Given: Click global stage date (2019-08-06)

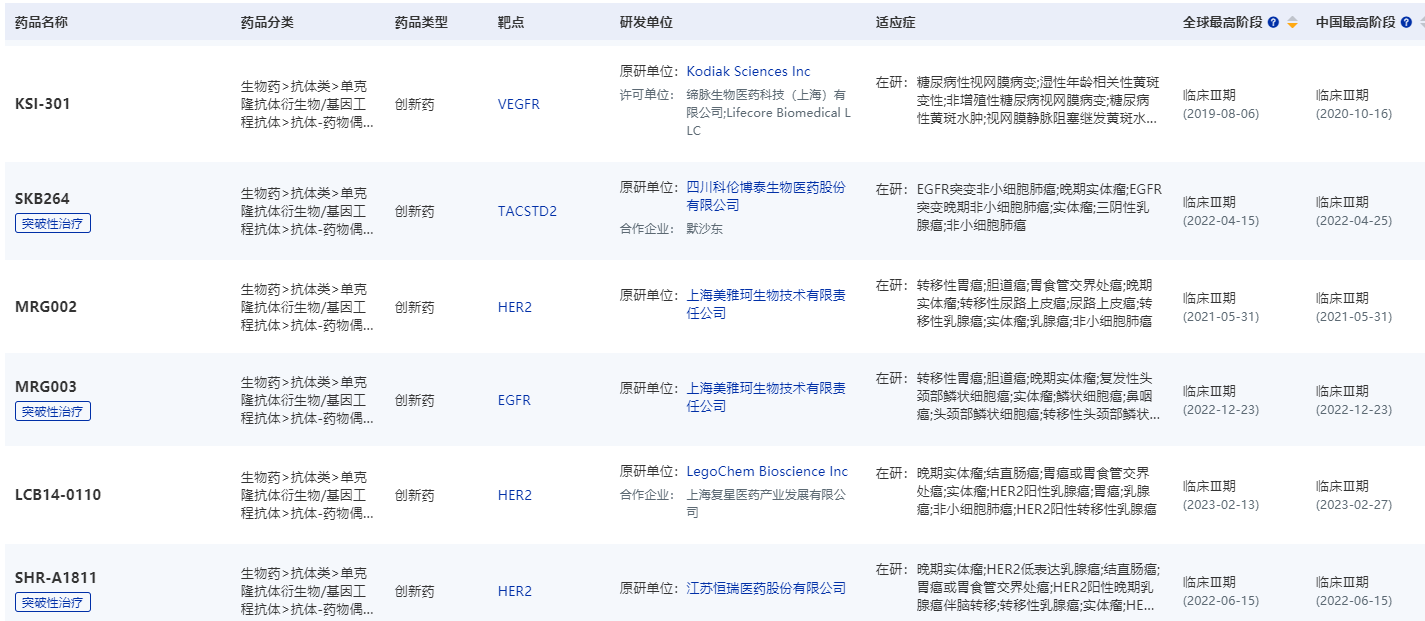Looking at the screenshot, I should pyautogui.click(x=1221, y=113).
